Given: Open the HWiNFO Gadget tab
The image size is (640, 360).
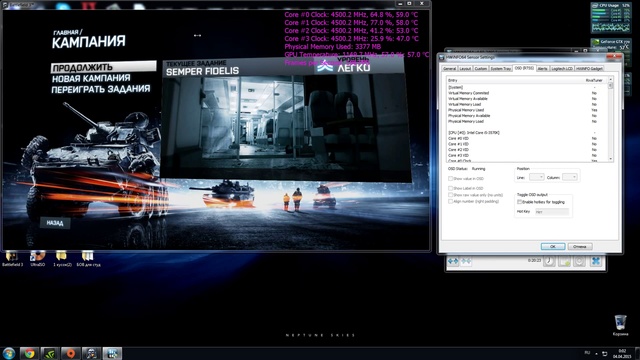Looking at the screenshot, I should tap(589, 69).
